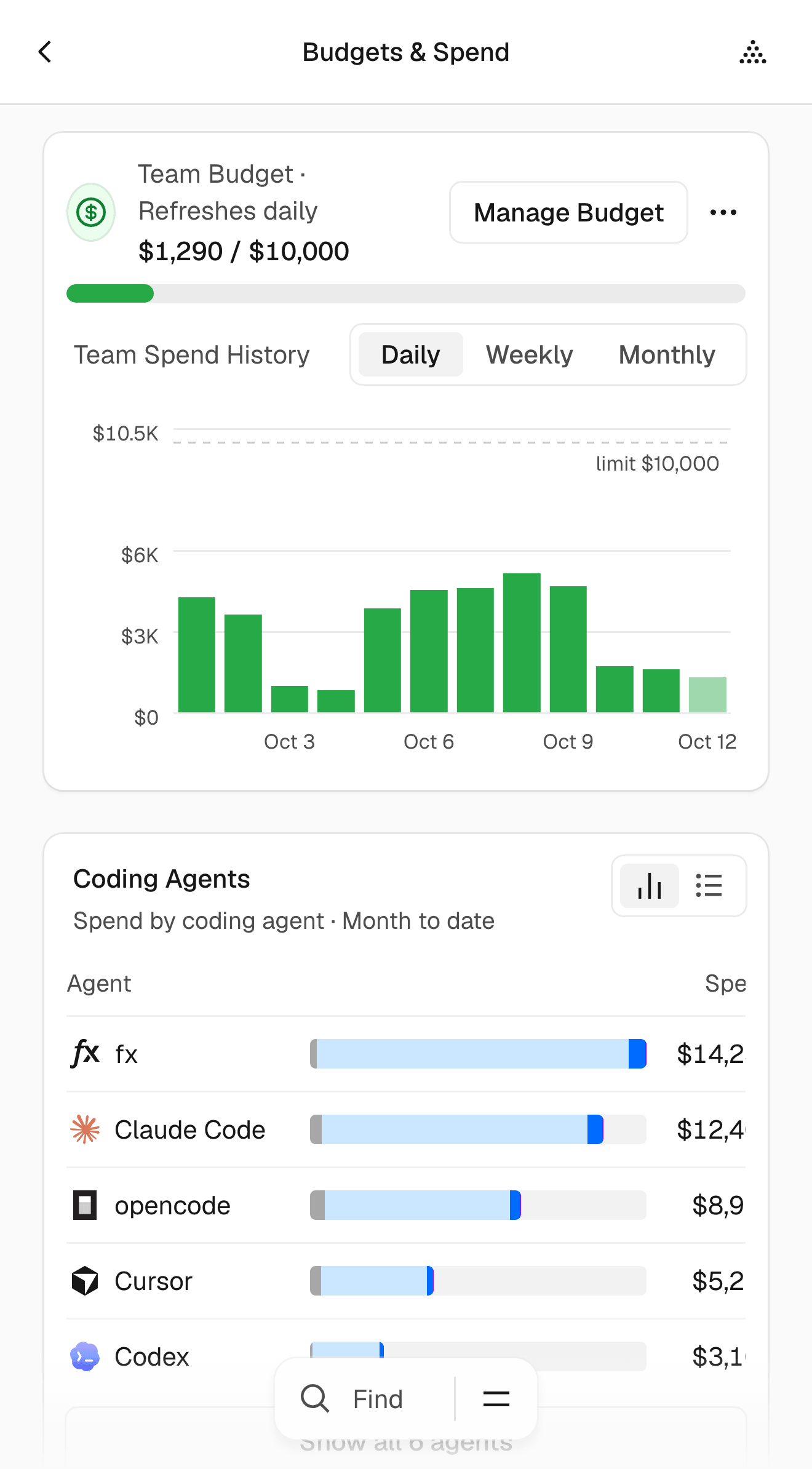Viewport: 812px width, 1469px height.
Task: Expand the Show all 6 agents link
Action: (406, 1441)
